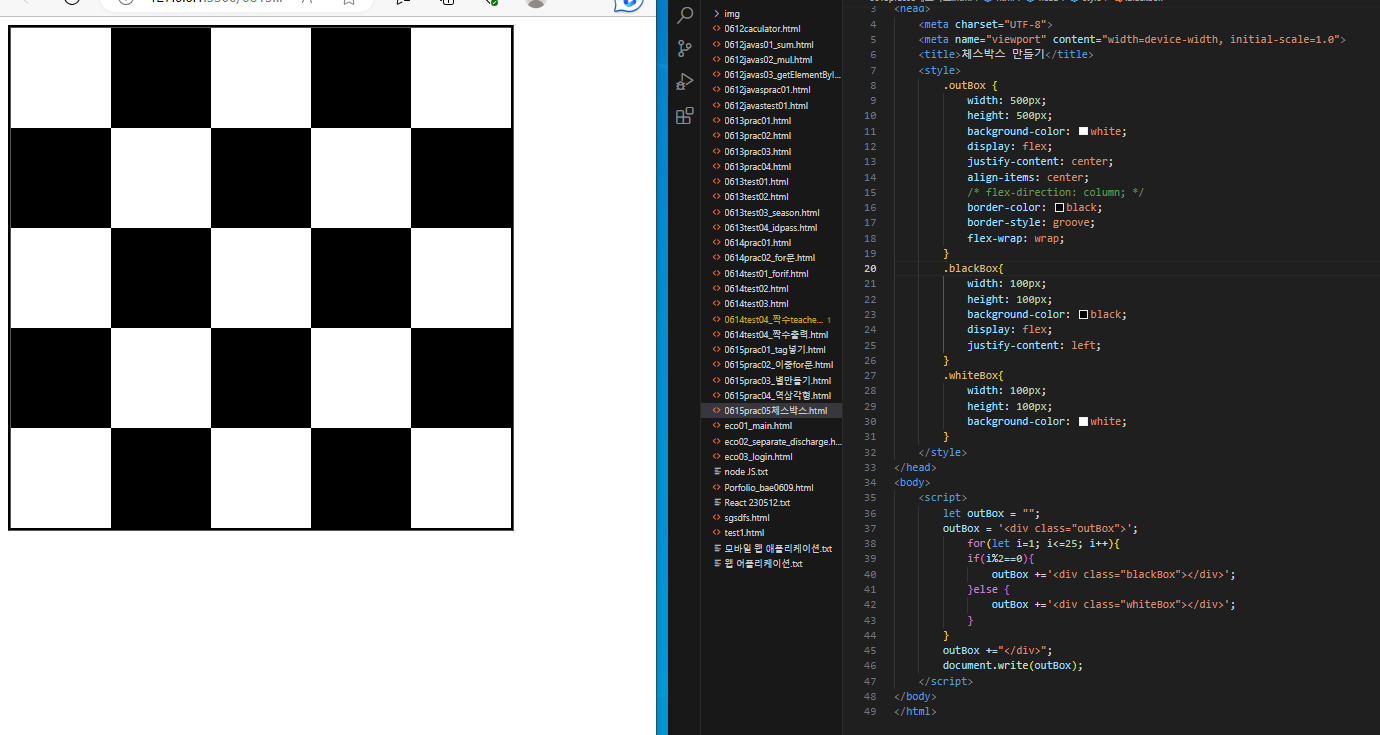Open 0615prac03_별만들기.html

click(777, 380)
